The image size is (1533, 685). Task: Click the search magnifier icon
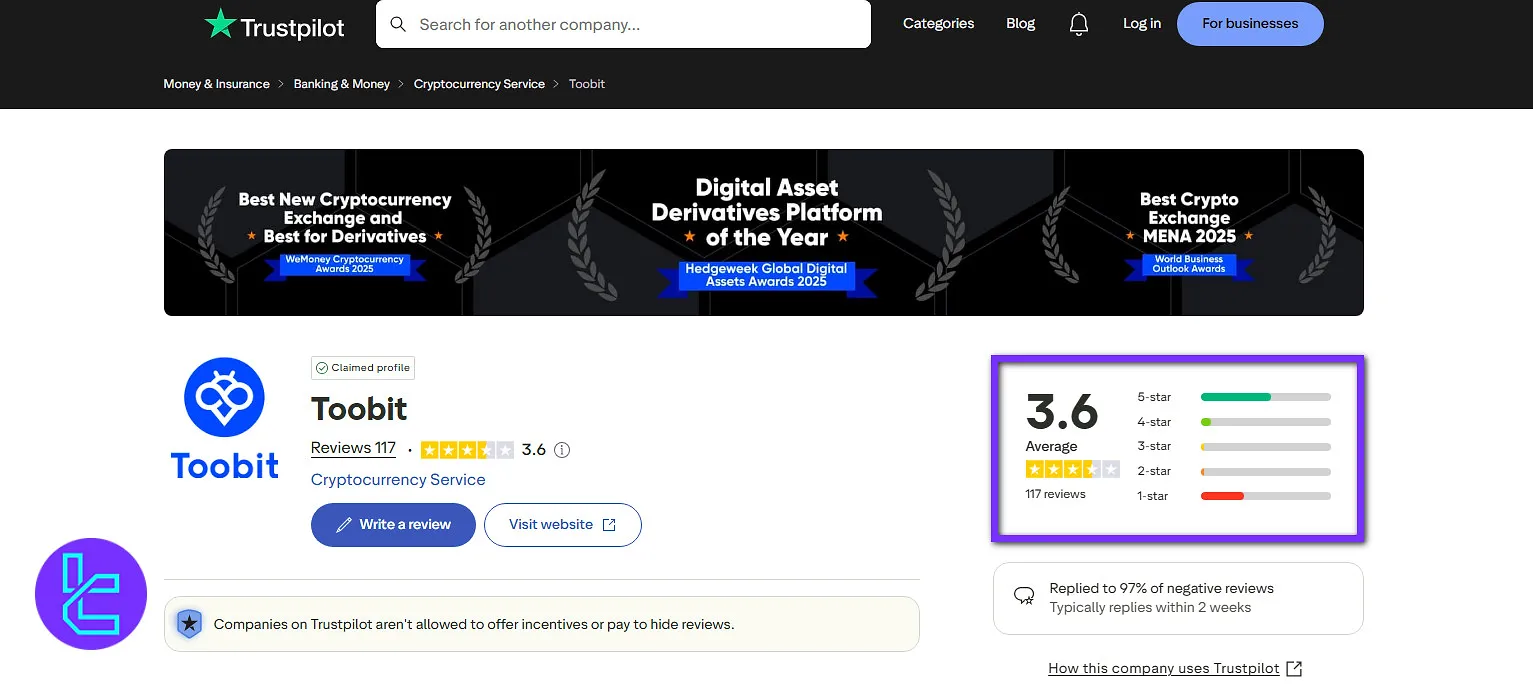tap(398, 24)
